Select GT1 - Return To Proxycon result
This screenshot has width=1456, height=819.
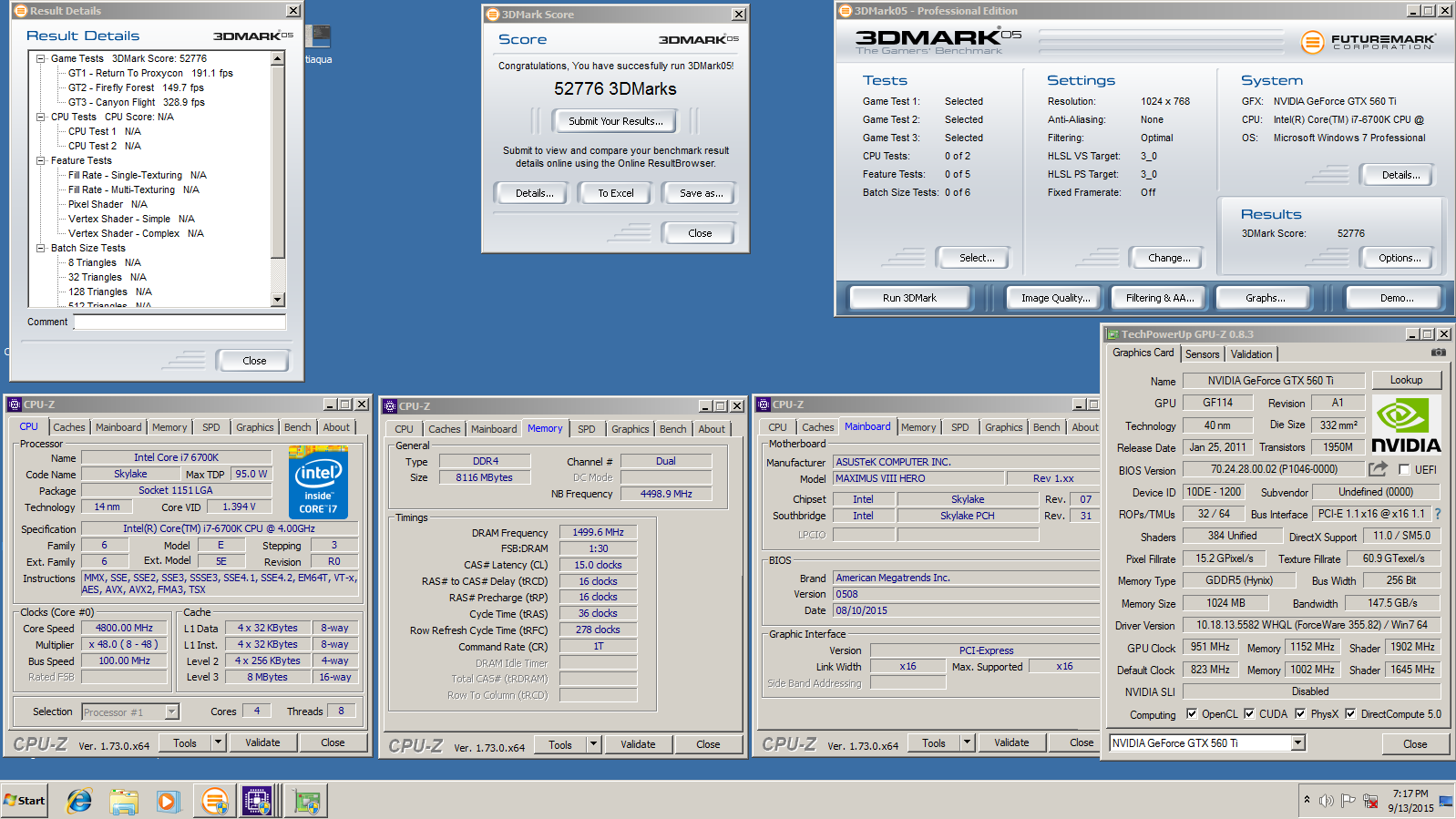tap(150, 73)
